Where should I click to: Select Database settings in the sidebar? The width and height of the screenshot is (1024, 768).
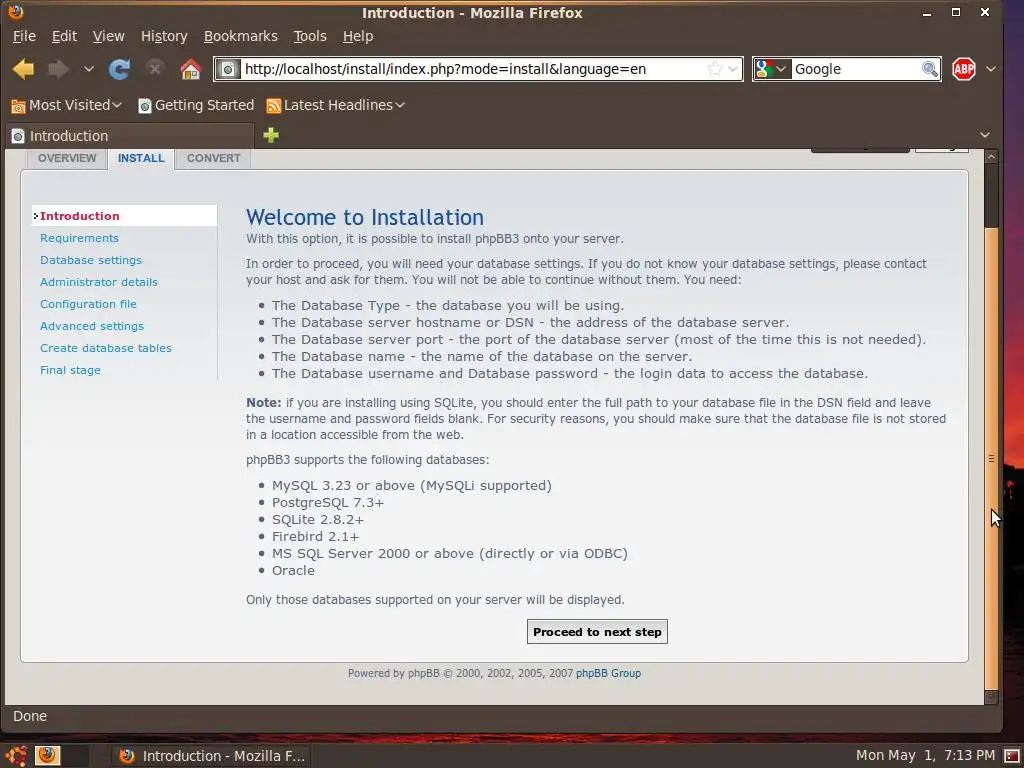91,260
